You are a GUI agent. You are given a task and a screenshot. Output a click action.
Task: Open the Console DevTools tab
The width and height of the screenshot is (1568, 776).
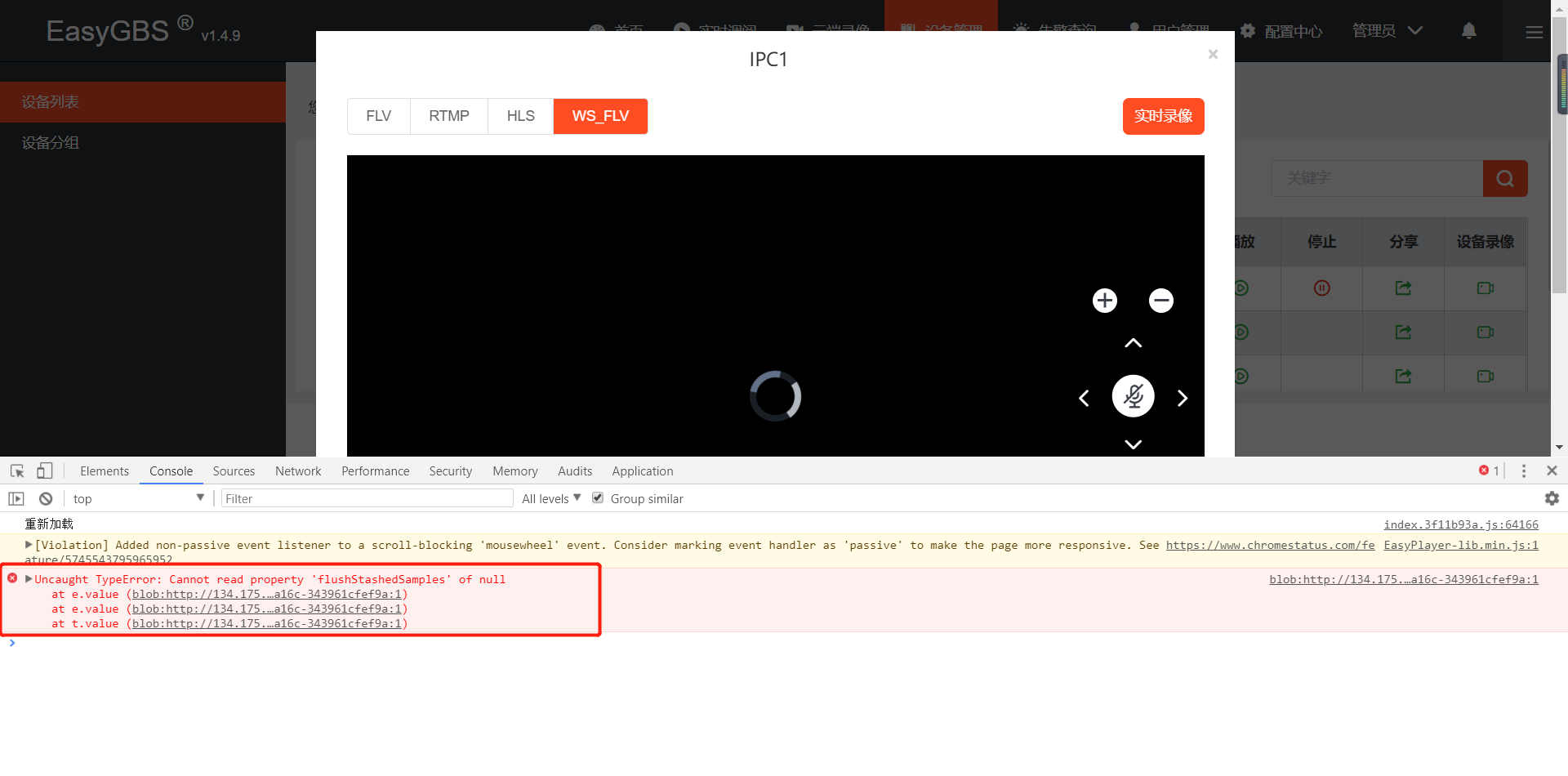point(171,471)
